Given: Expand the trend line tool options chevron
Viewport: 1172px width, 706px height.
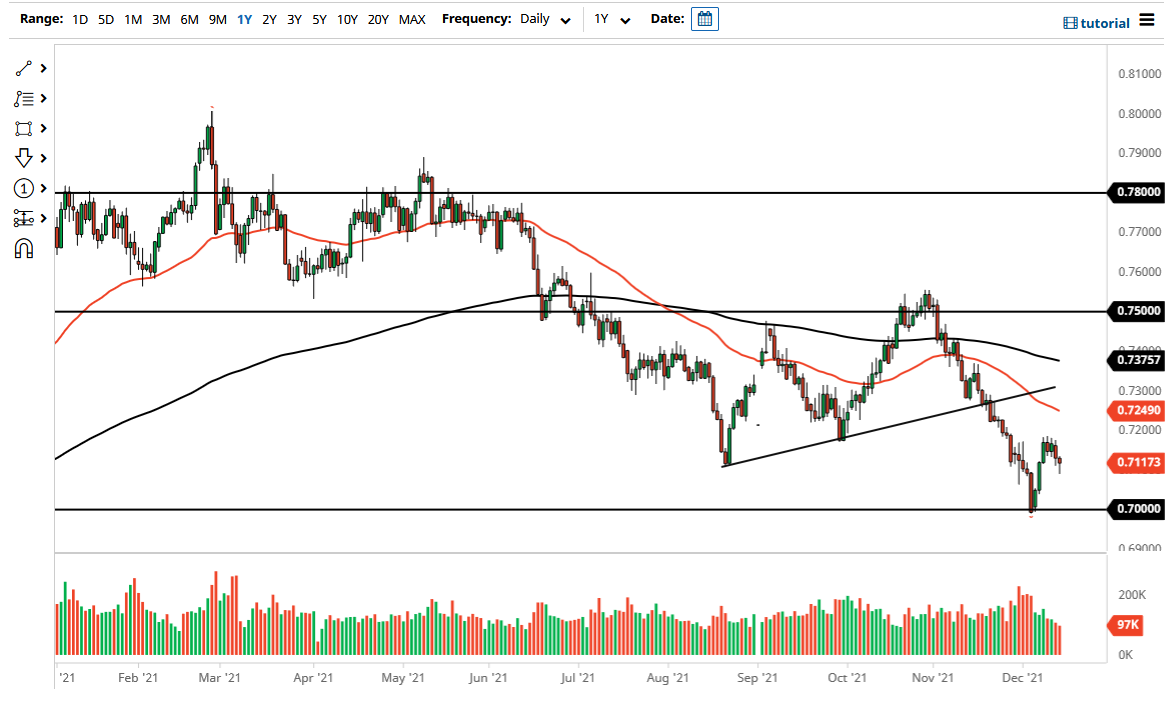Looking at the screenshot, I should pyautogui.click(x=40, y=68).
